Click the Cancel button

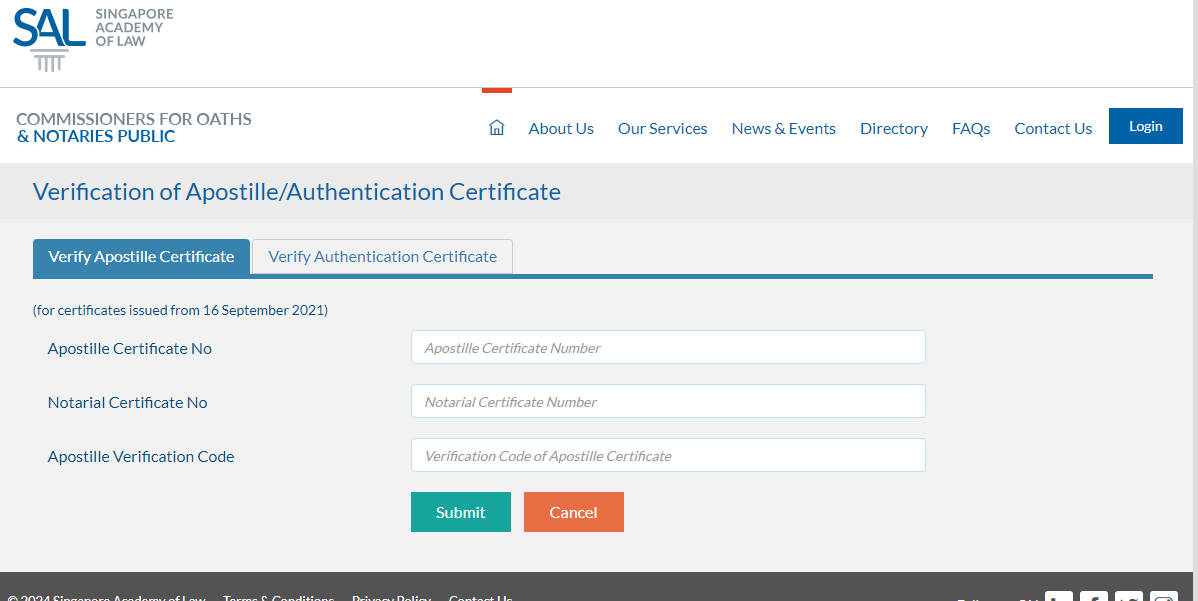click(x=574, y=512)
